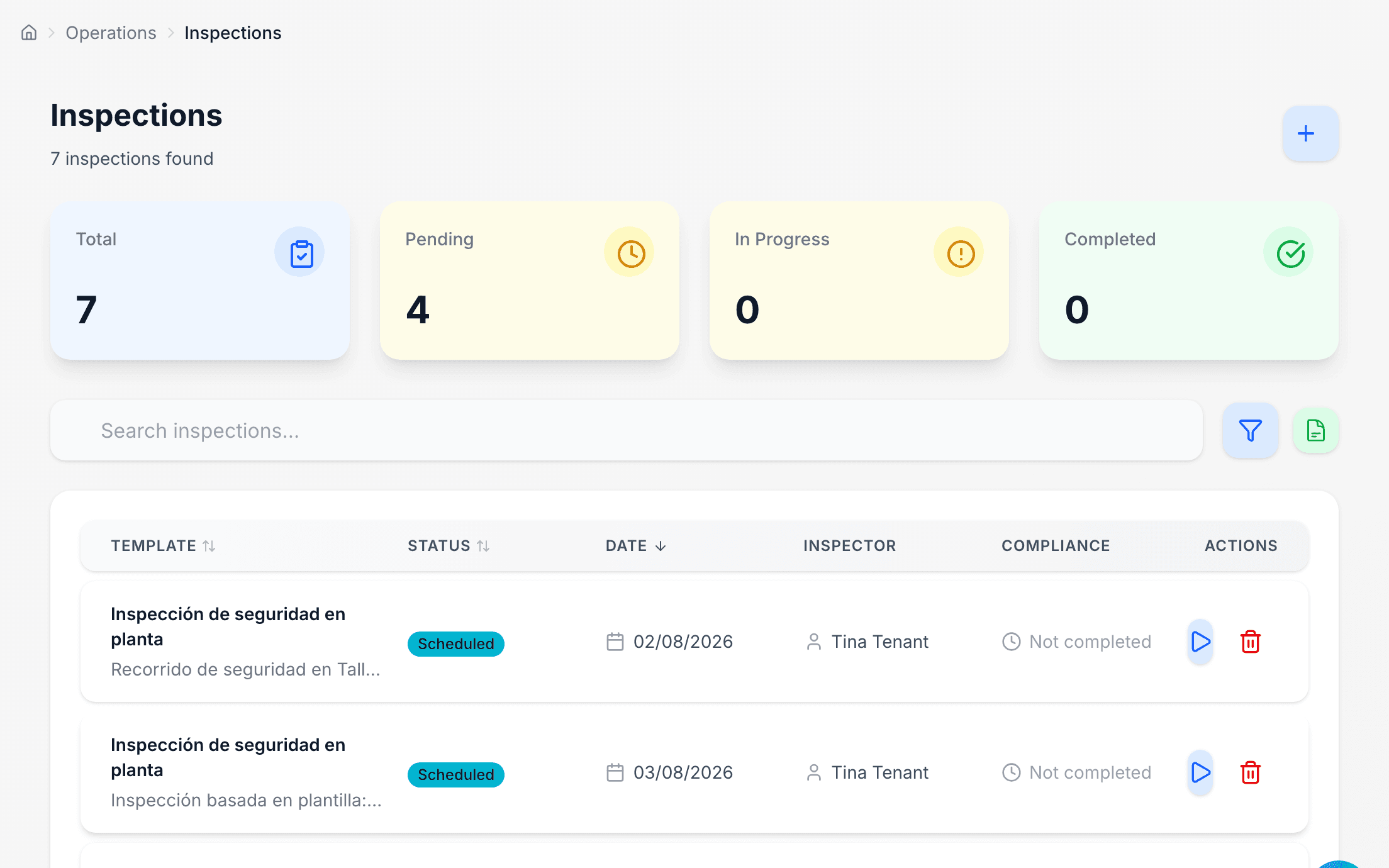Delete the inspection dated 02/08/2026

[x=1250, y=642]
